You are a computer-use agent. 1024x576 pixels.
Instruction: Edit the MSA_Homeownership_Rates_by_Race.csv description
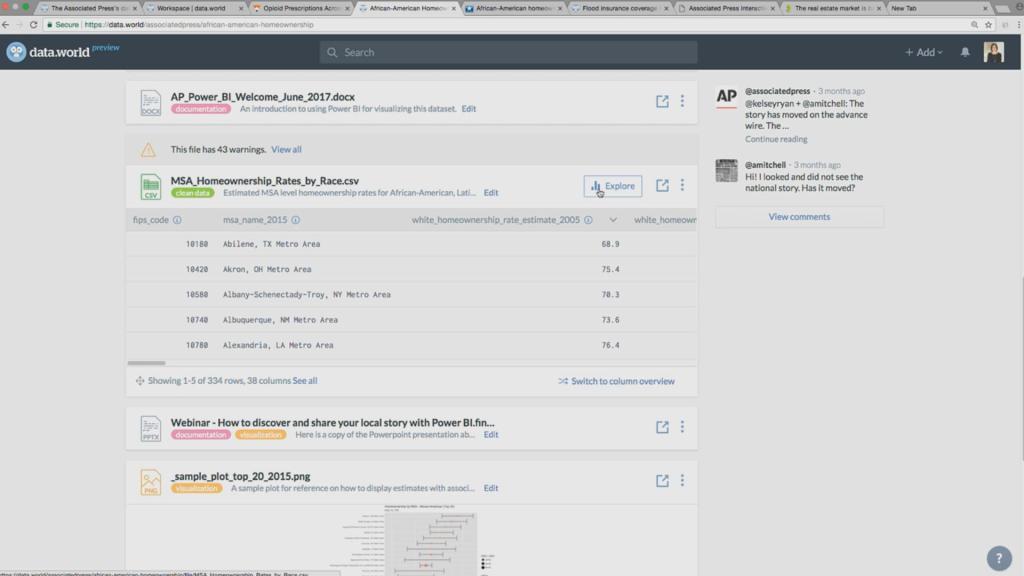491,193
